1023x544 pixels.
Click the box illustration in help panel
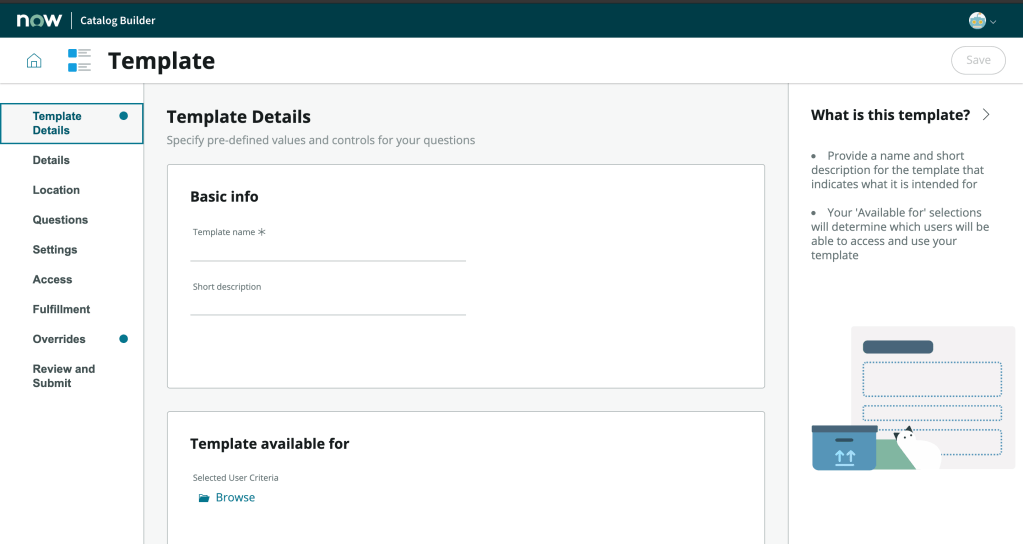[844, 447]
